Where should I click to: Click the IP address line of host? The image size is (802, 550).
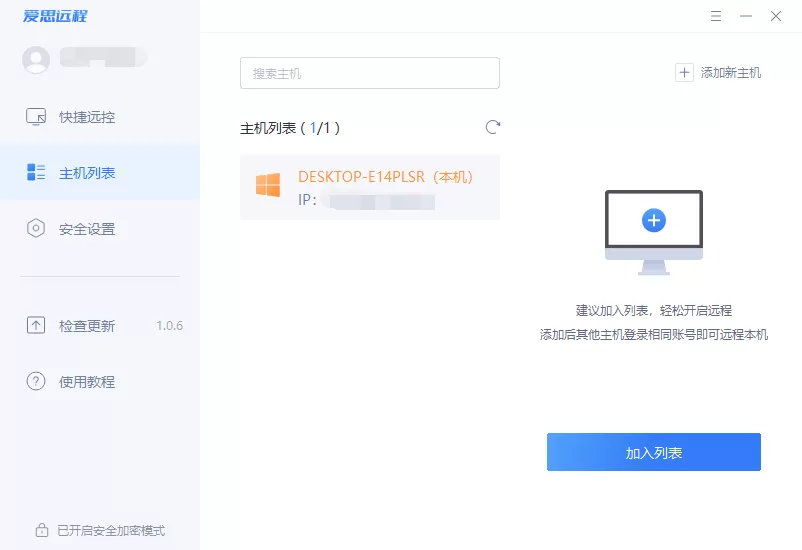[x=366, y=200]
